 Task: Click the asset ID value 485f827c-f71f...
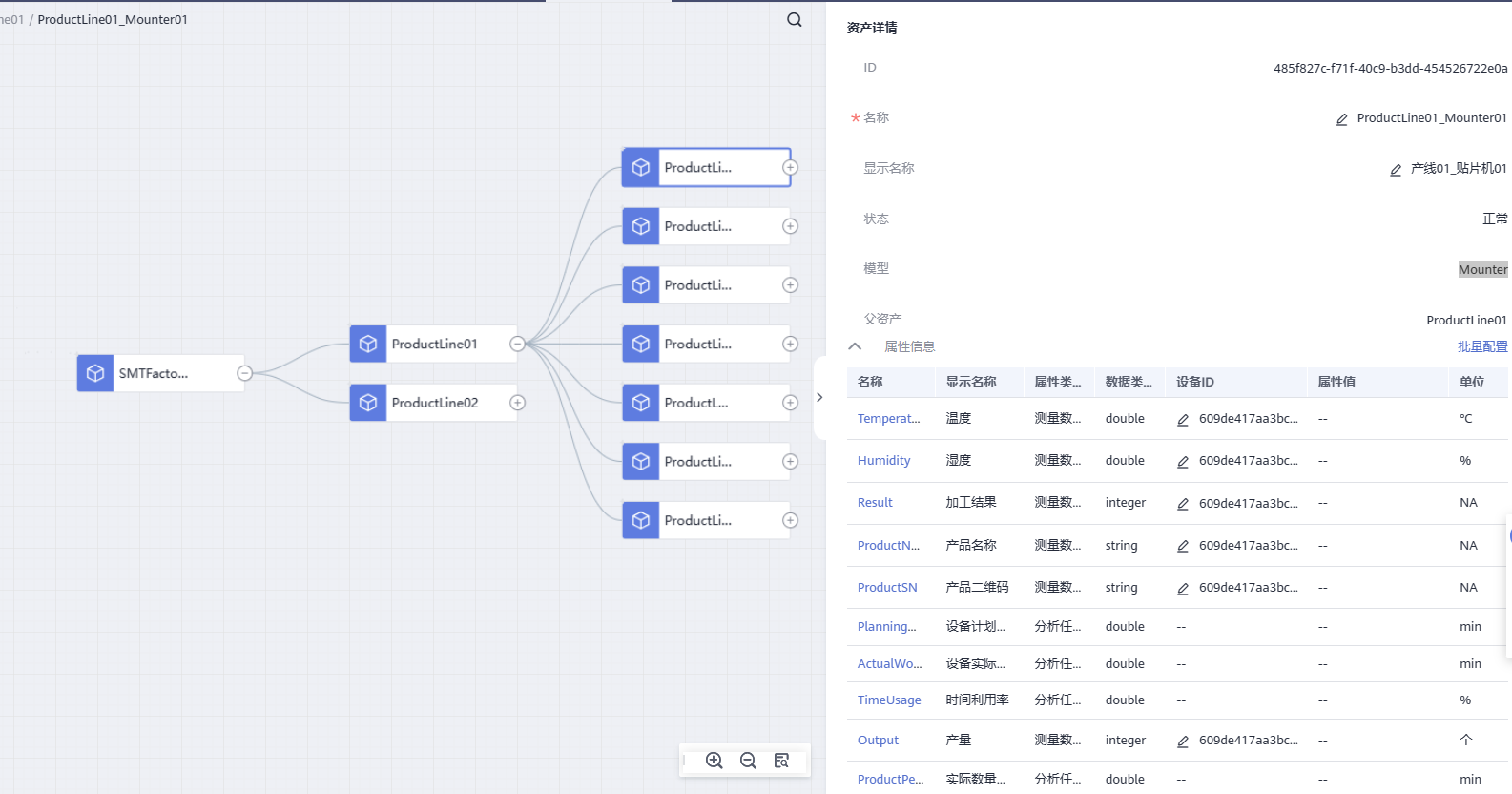point(1390,68)
